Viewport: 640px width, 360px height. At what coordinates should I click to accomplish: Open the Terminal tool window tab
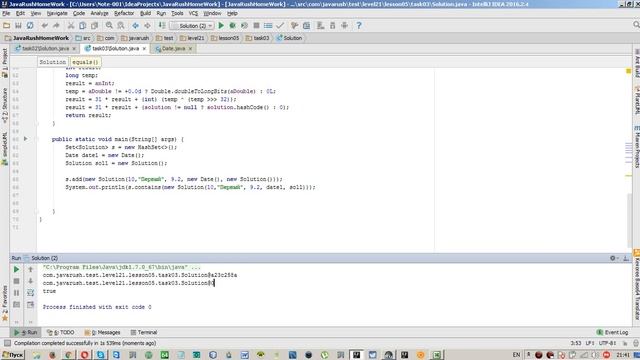tap(144, 333)
